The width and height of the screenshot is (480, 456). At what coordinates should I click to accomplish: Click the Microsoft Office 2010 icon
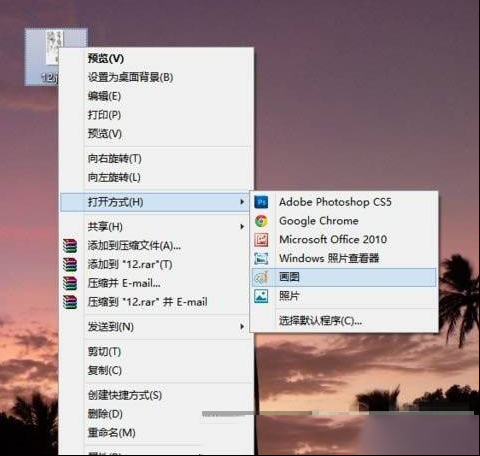261,240
